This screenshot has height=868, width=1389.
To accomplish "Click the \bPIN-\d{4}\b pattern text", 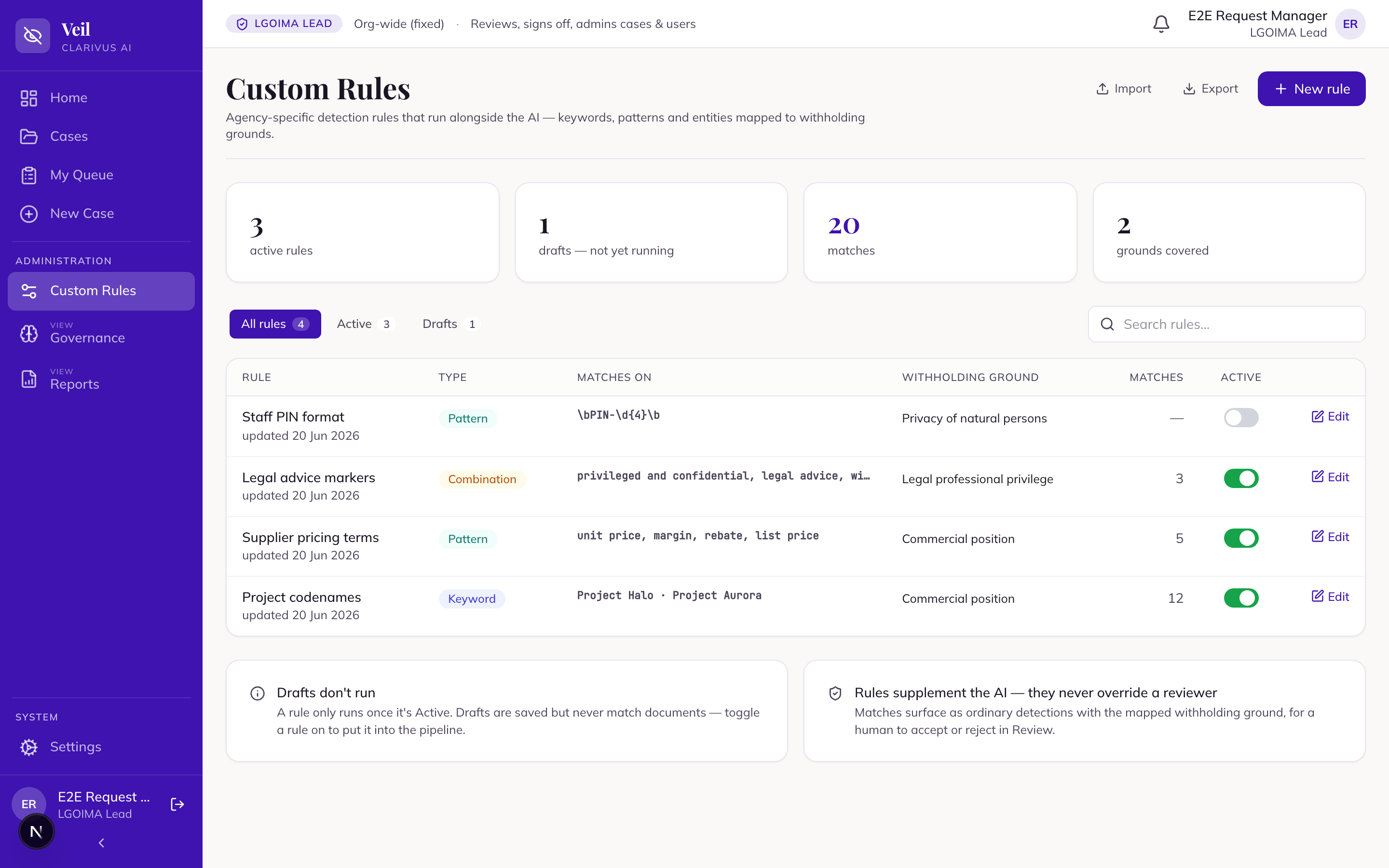I will 618,415.
